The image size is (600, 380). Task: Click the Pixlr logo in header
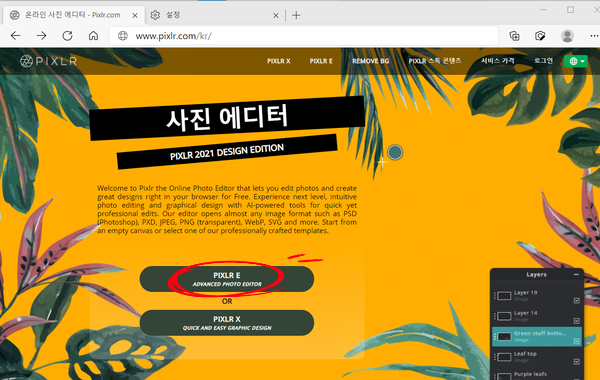49,61
